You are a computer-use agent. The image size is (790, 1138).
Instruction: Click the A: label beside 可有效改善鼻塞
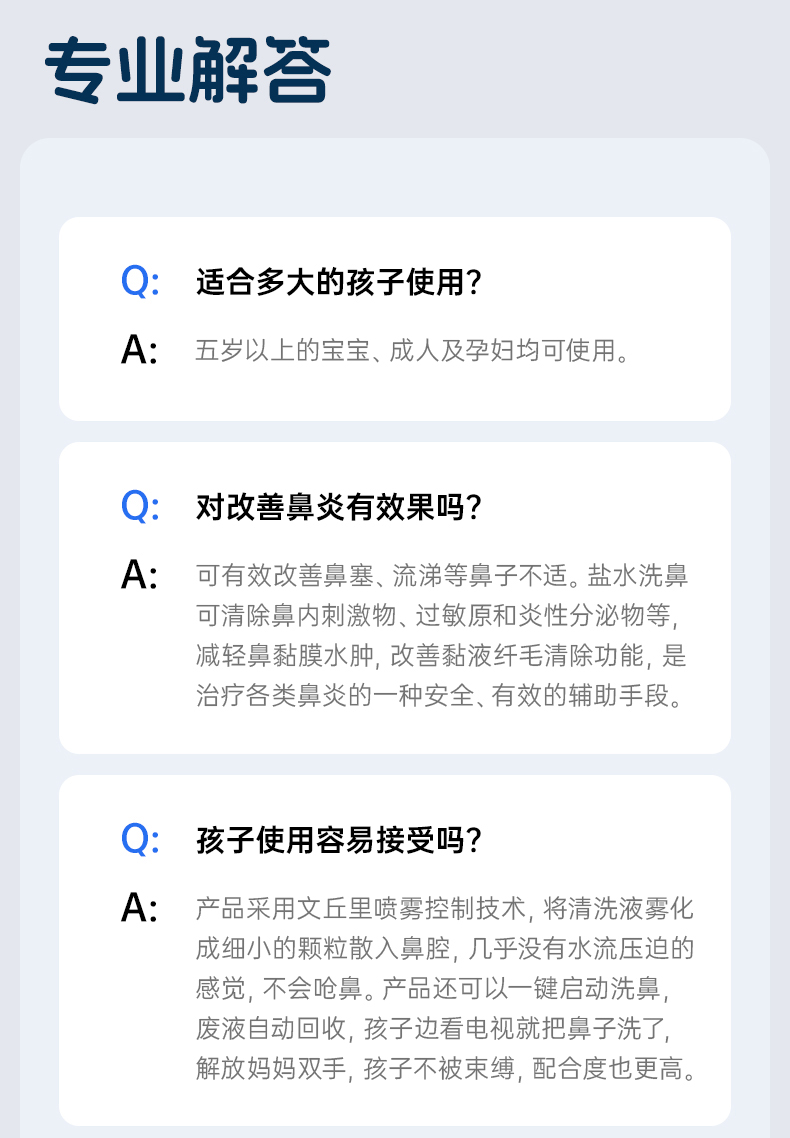point(140,576)
